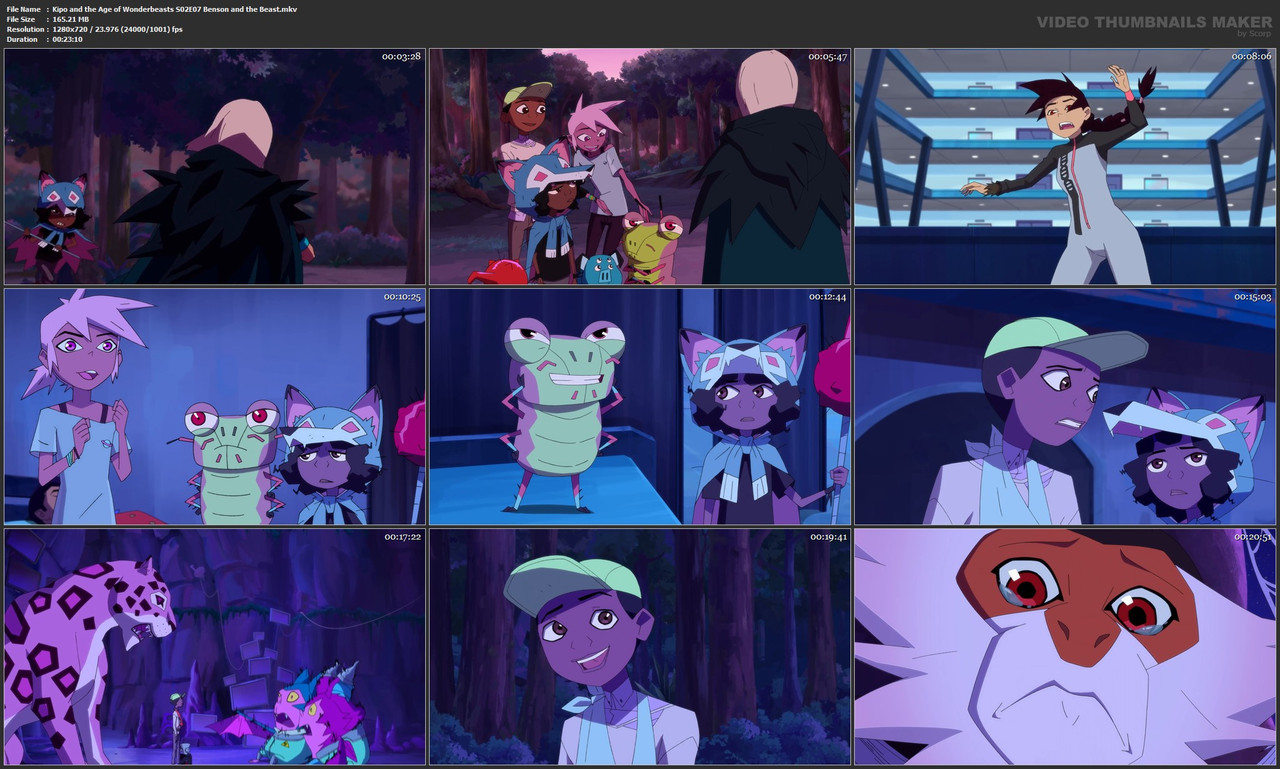Open the thumbnail at timestamp 00:17:22

coord(213,646)
